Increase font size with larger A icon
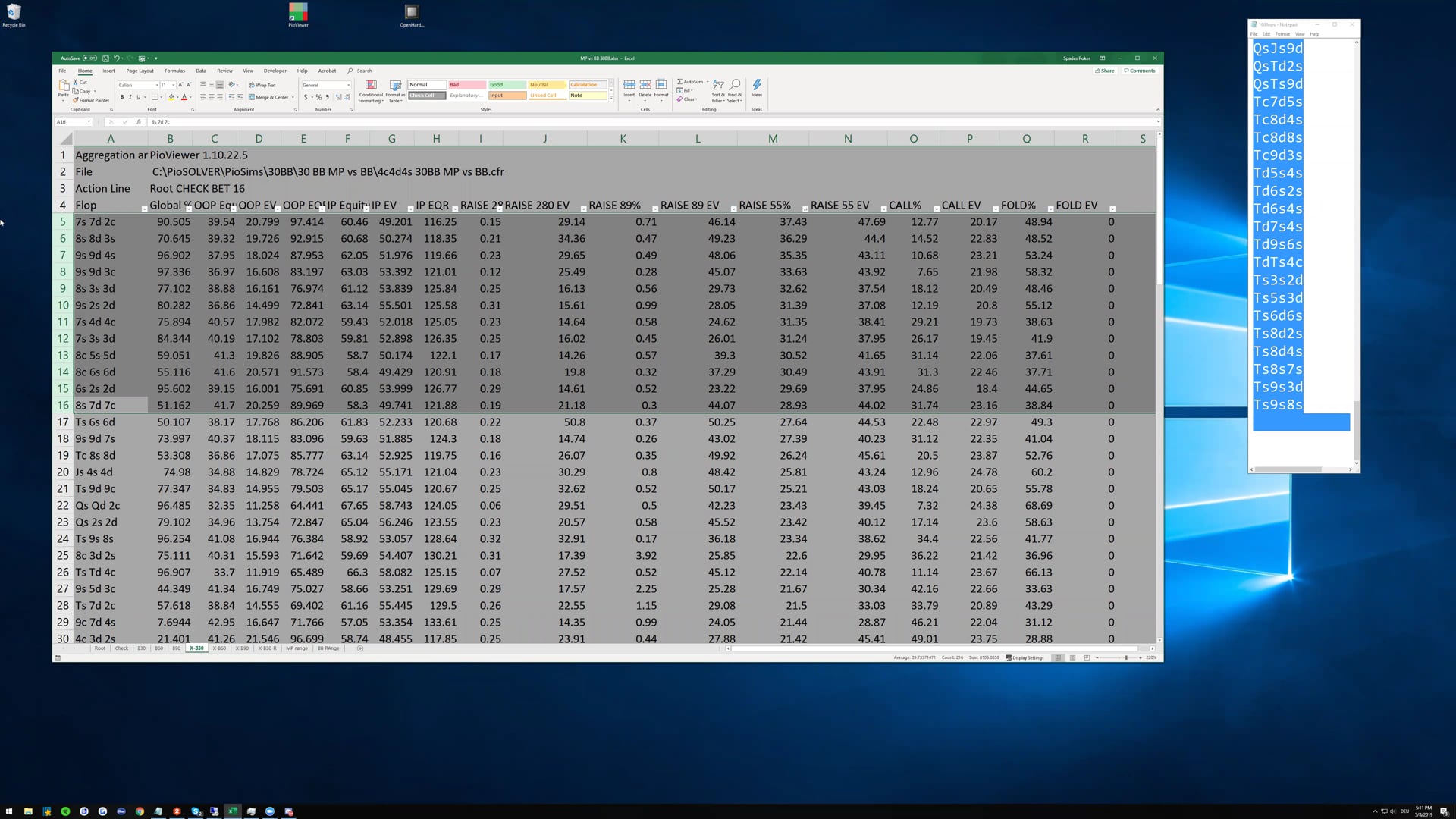The width and height of the screenshot is (1456, 819). coord(180,85)
